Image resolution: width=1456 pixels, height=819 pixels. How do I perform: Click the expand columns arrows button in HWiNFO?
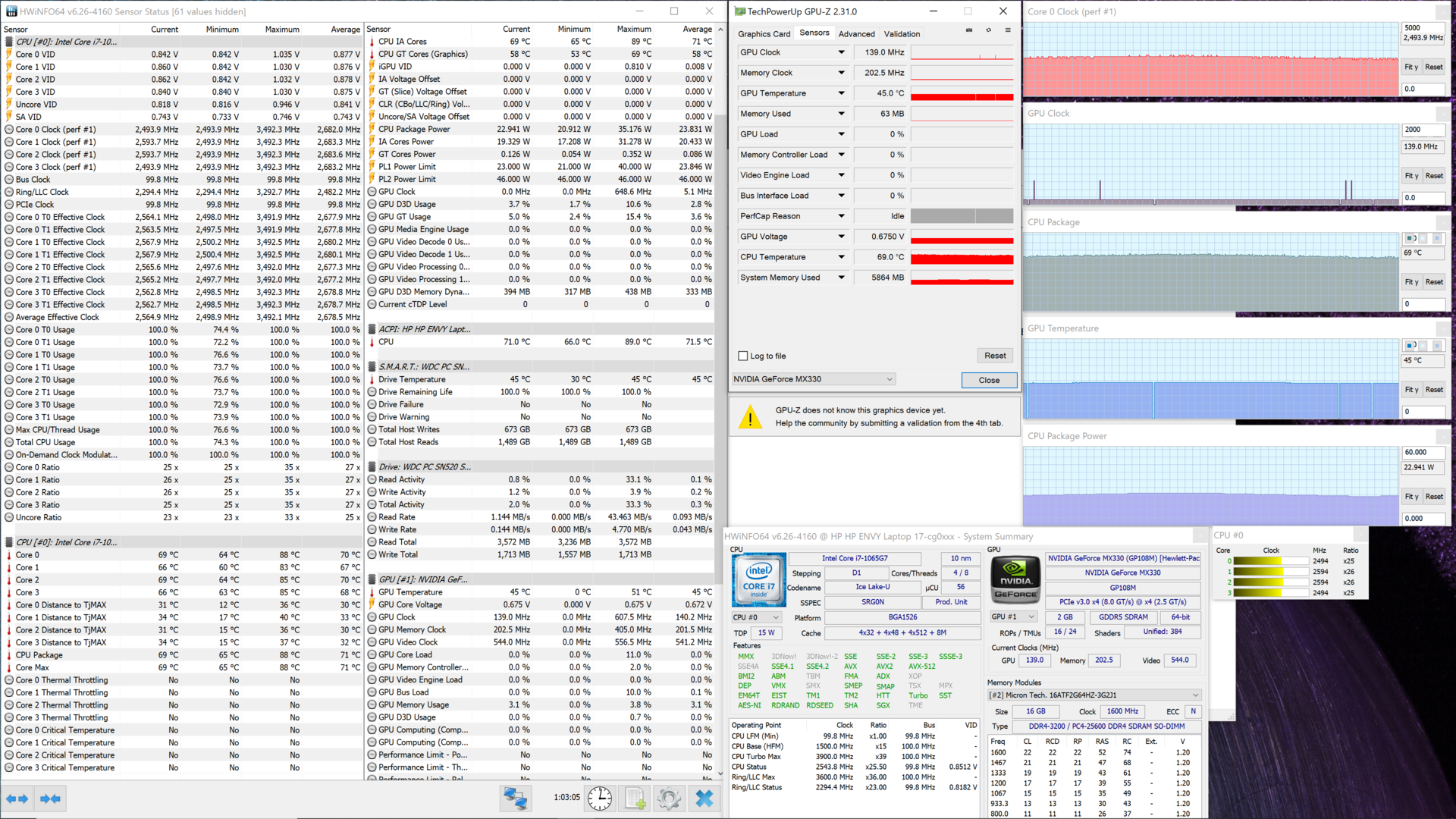17,799
